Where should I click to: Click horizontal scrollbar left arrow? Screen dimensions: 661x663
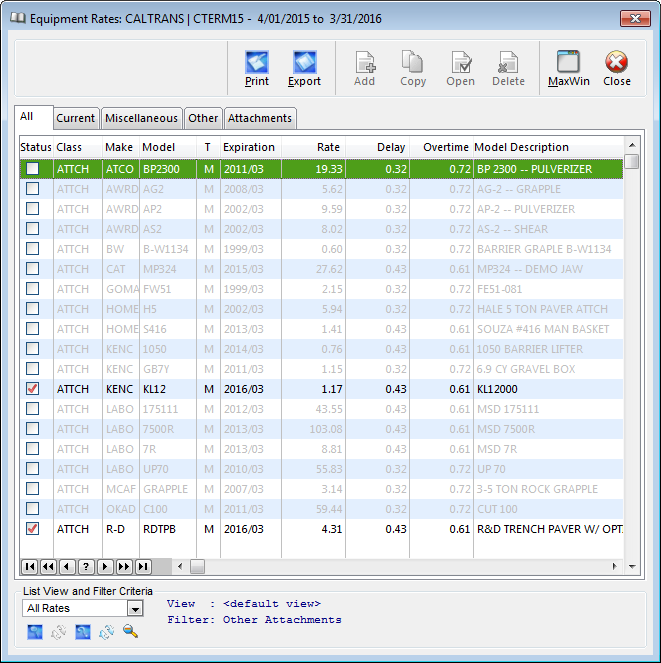[x=180, y=567]
